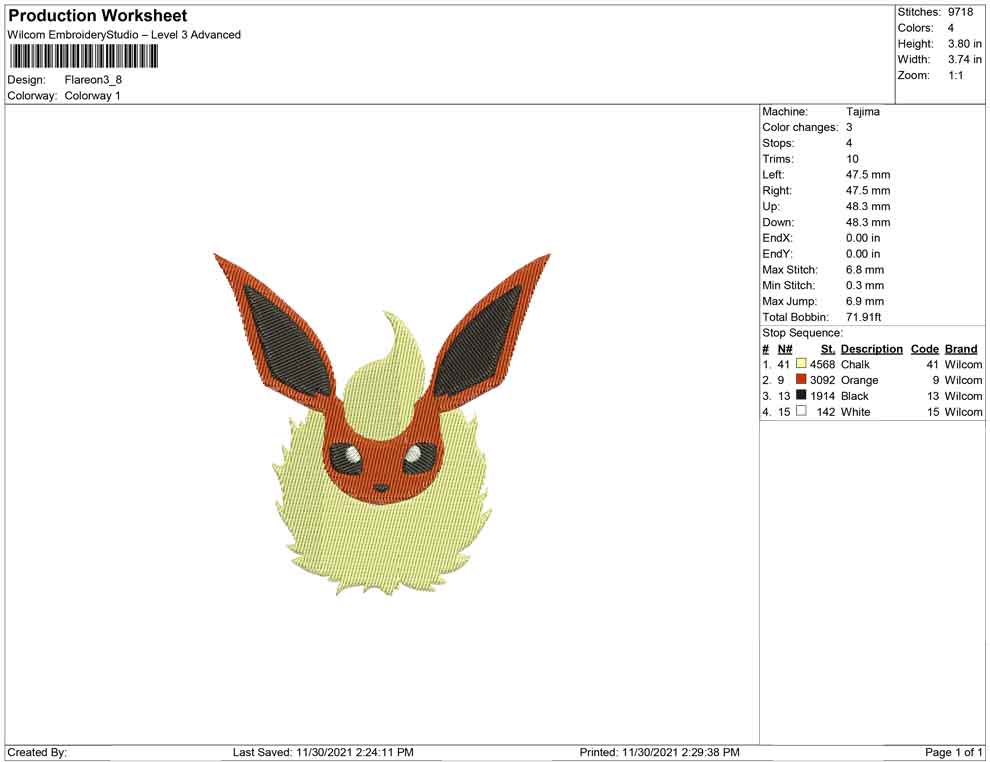Click the Machine value Tajima
Screen dimensions: 990x762
click(863, 112)
